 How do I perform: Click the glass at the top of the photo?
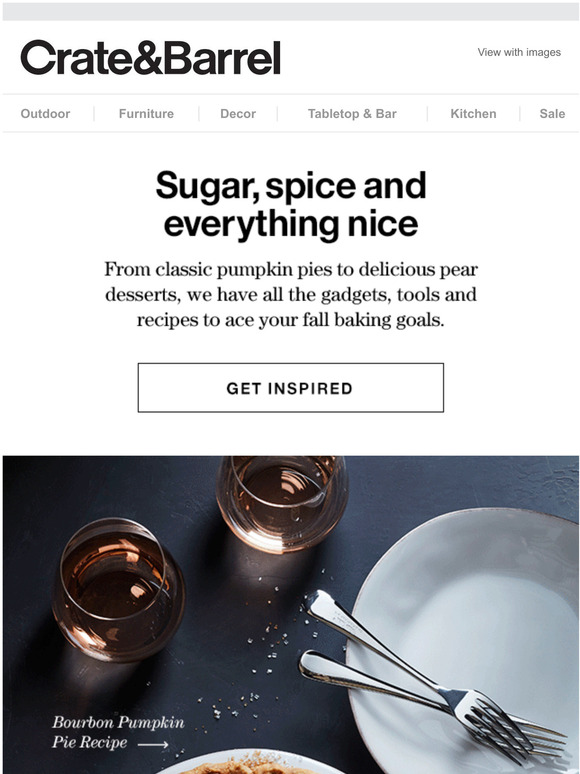[x=282, y=503]
